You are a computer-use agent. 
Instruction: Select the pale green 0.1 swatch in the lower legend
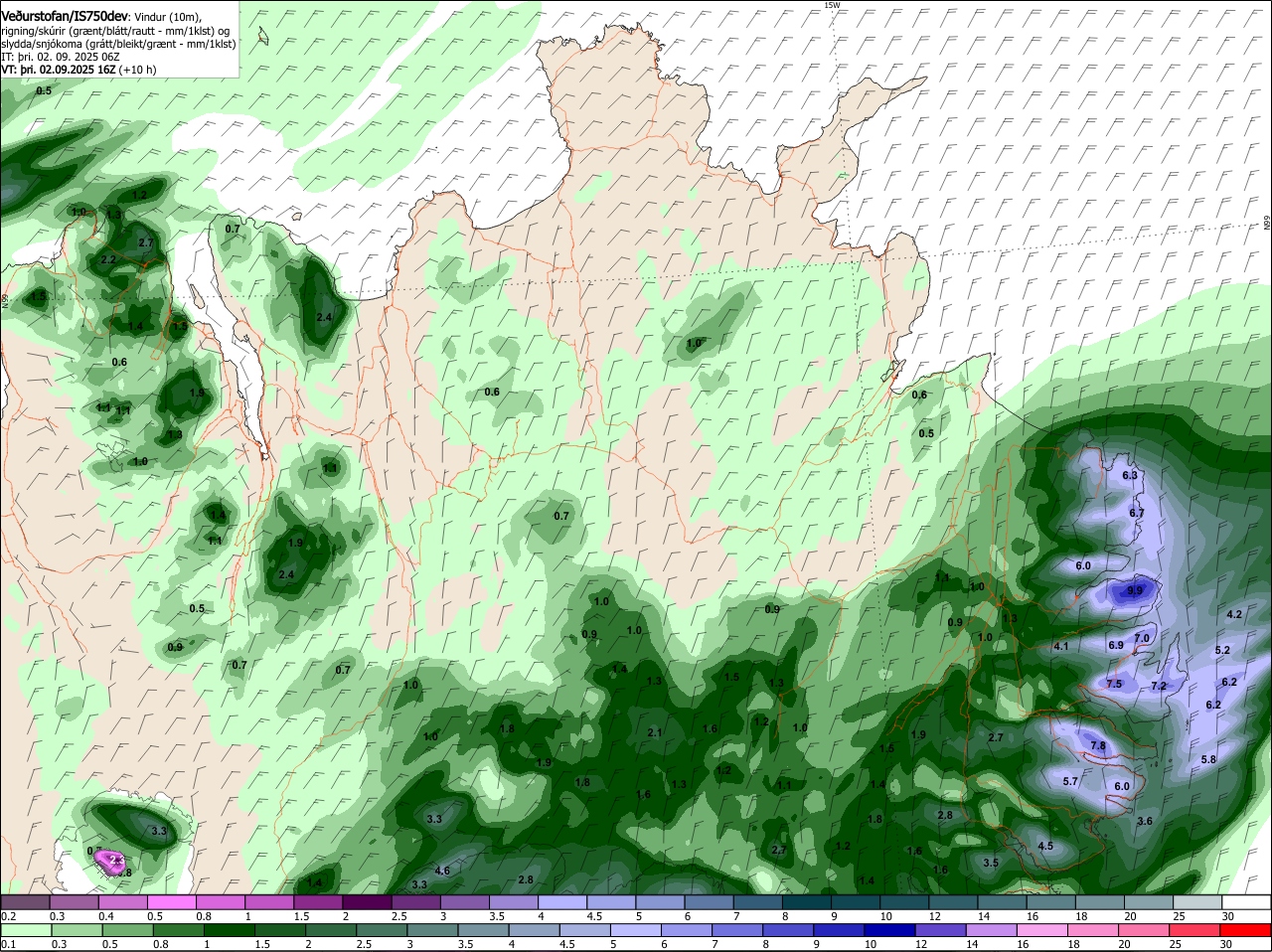click(25, 930)
